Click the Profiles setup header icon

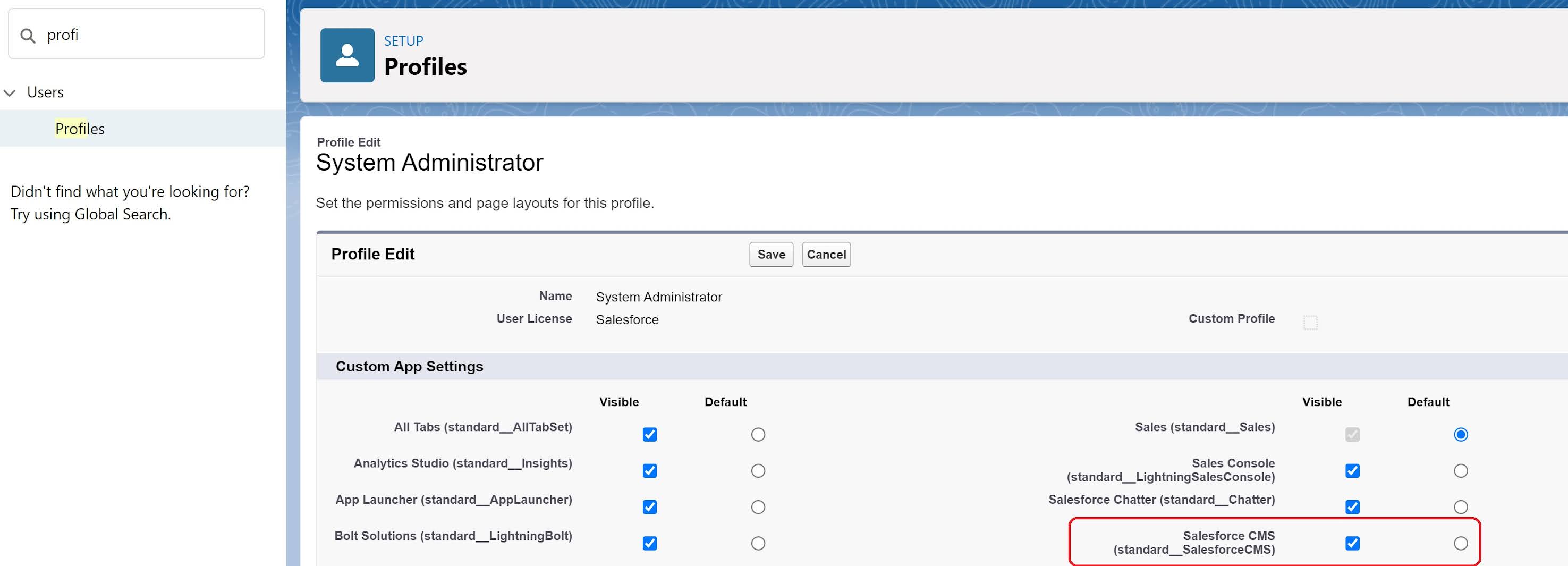[347, 55]
